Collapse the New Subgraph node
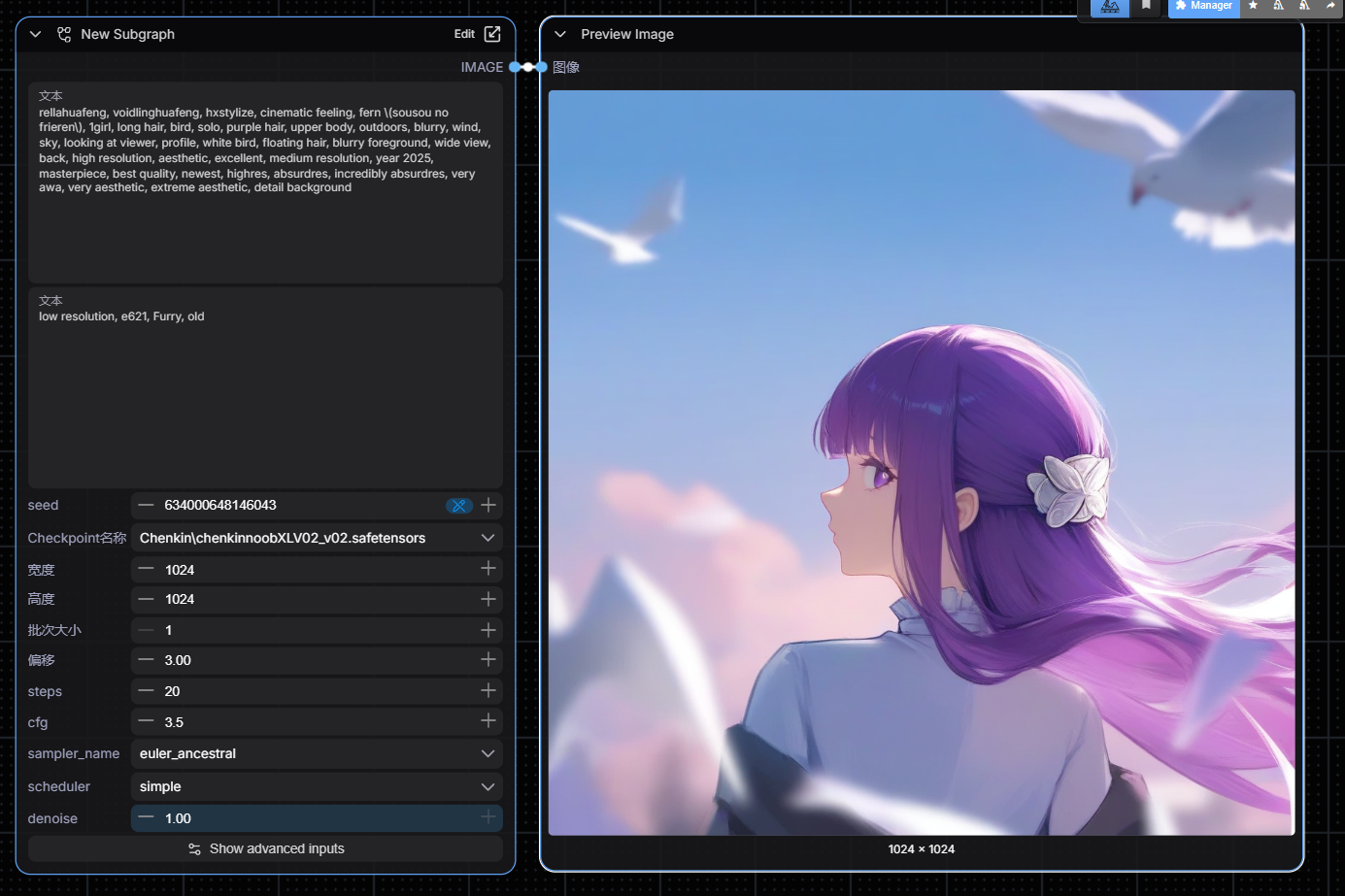 click(35, 34)
